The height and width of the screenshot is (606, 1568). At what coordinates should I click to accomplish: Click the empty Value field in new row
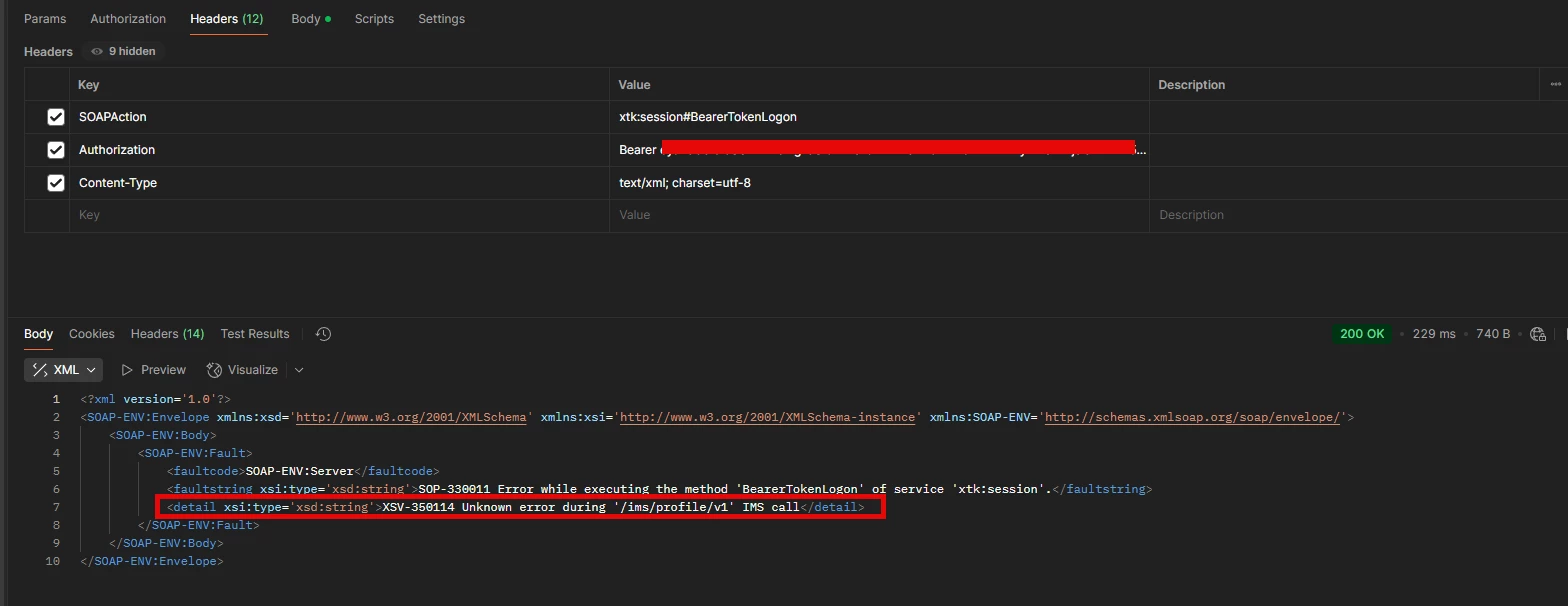tap(879, 215)
